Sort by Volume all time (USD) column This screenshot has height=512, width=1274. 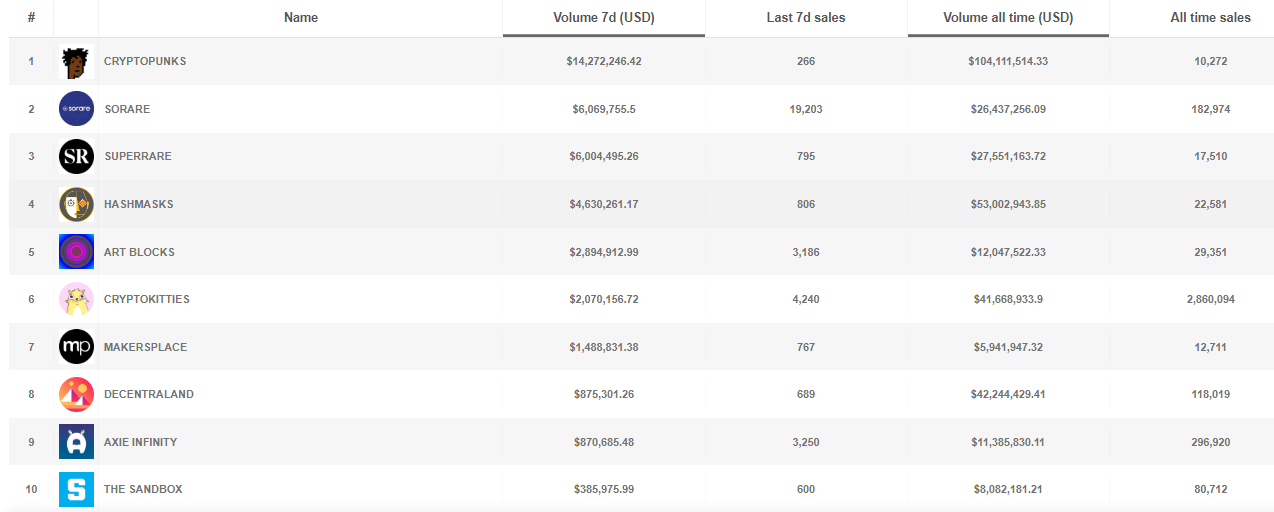[1008, 18]
